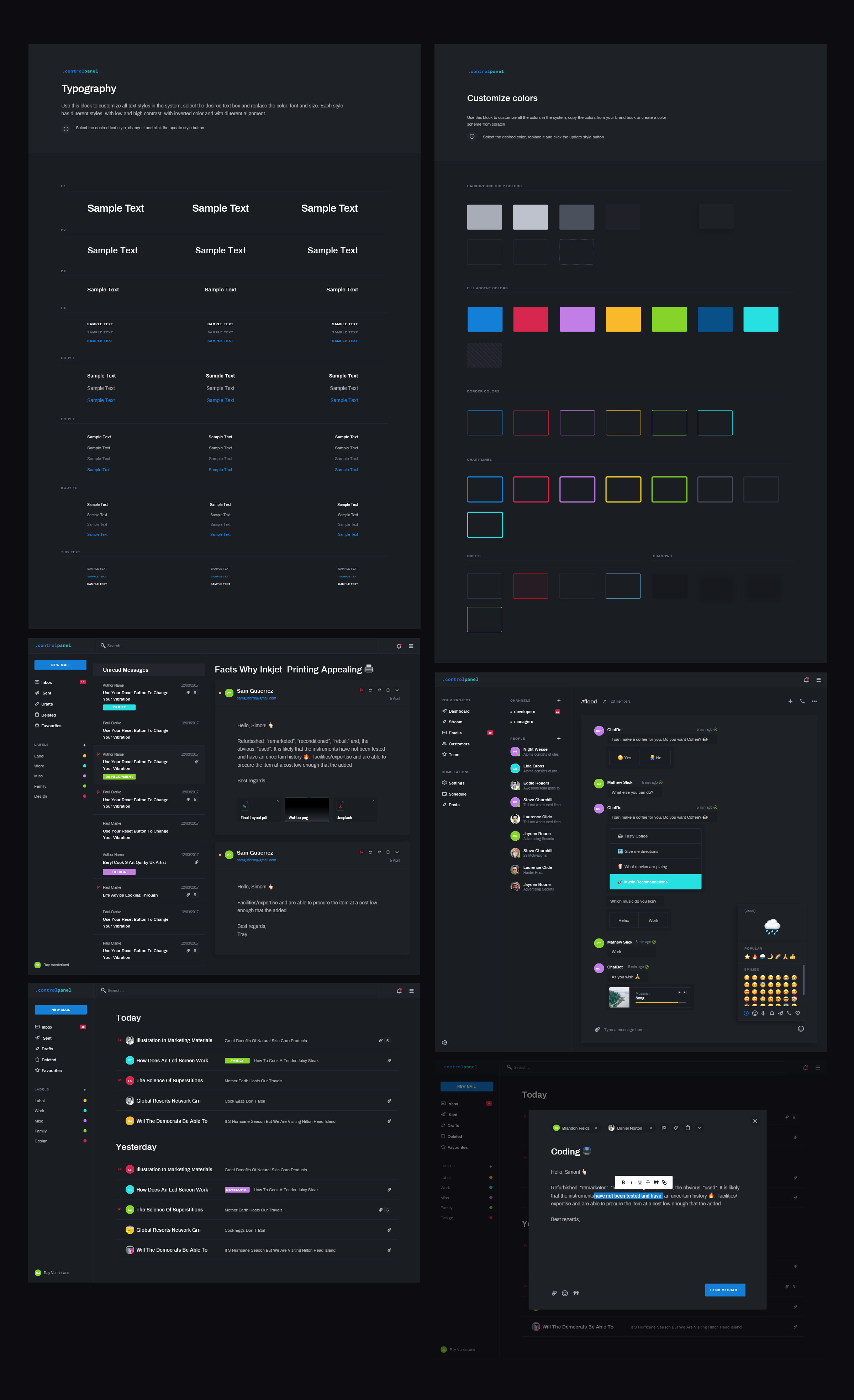Flag the Sam Gutierrez email

tap(362, 689)
